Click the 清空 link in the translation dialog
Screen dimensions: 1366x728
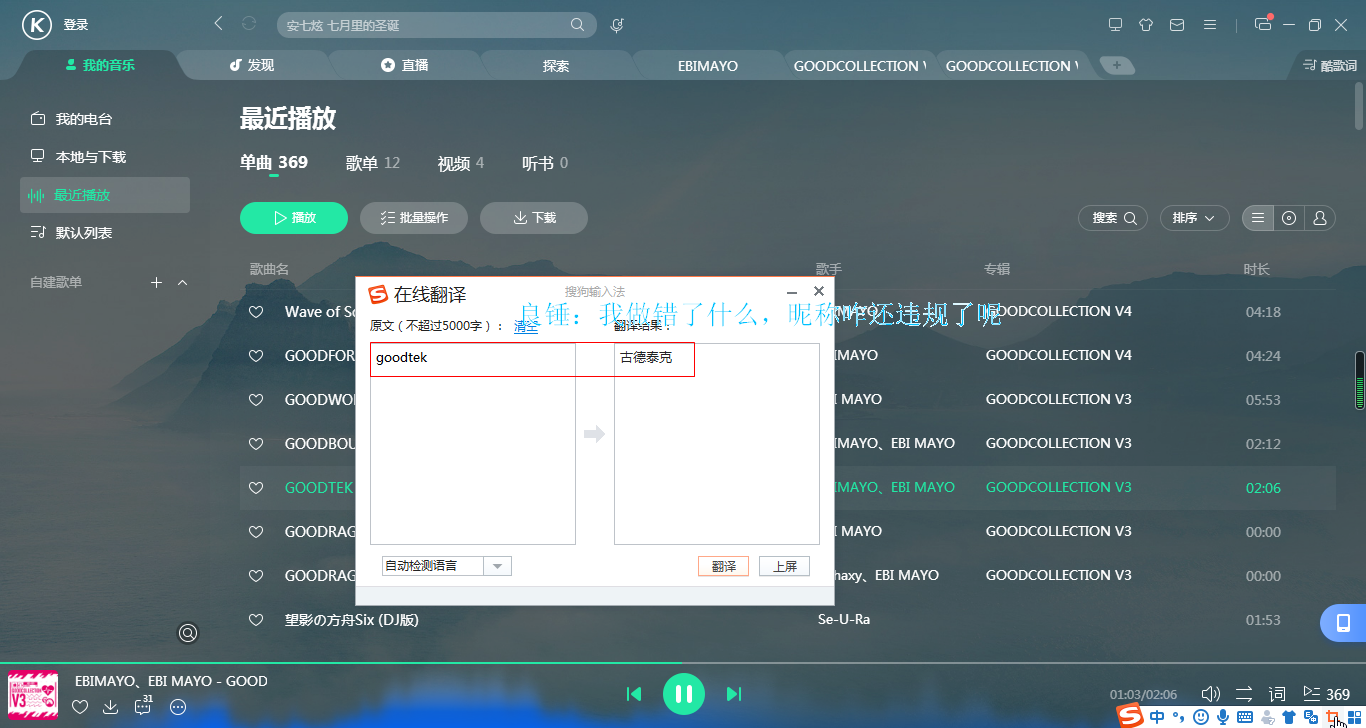click(x=526, y=326)
